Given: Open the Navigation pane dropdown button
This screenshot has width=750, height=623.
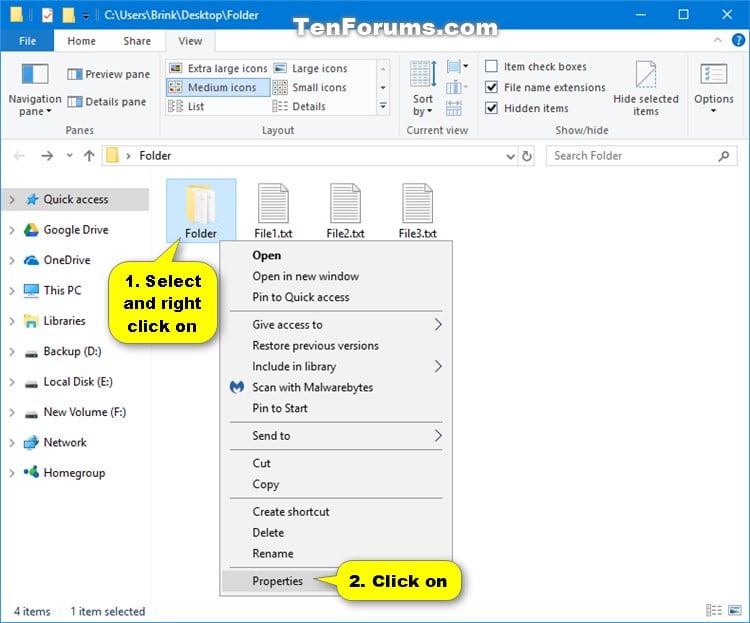Looking at the screenshot, I should point(34,89).
